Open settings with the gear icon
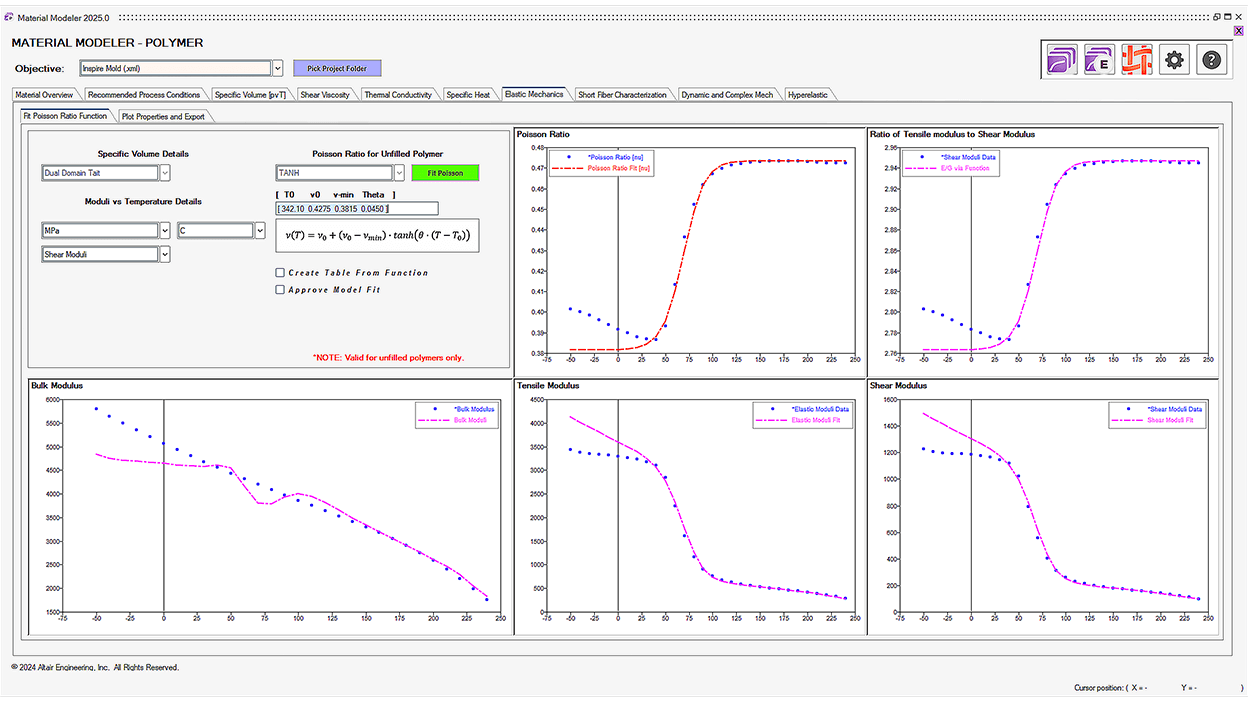This screenshot has width=1248, height=702. [1174, 60]
